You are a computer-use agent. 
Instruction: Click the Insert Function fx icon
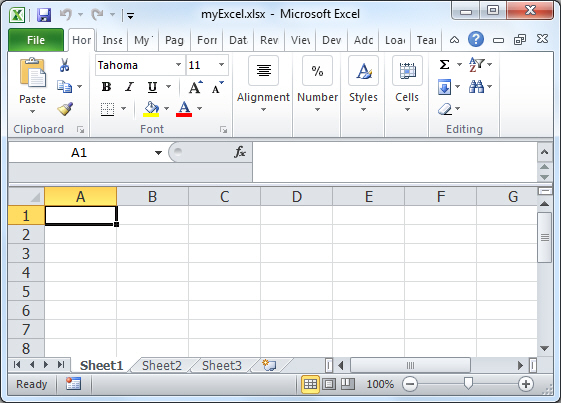pos(240,152)
